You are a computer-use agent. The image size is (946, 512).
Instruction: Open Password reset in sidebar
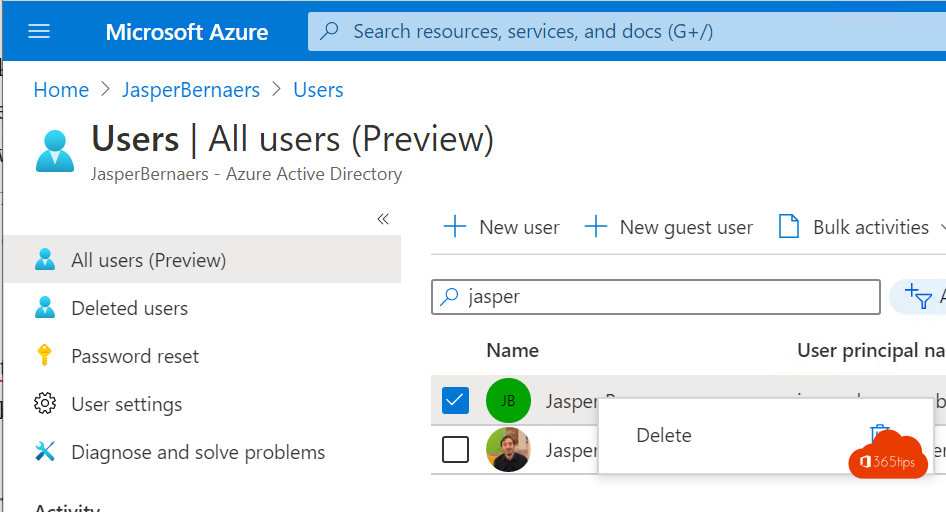coord(135,356)
